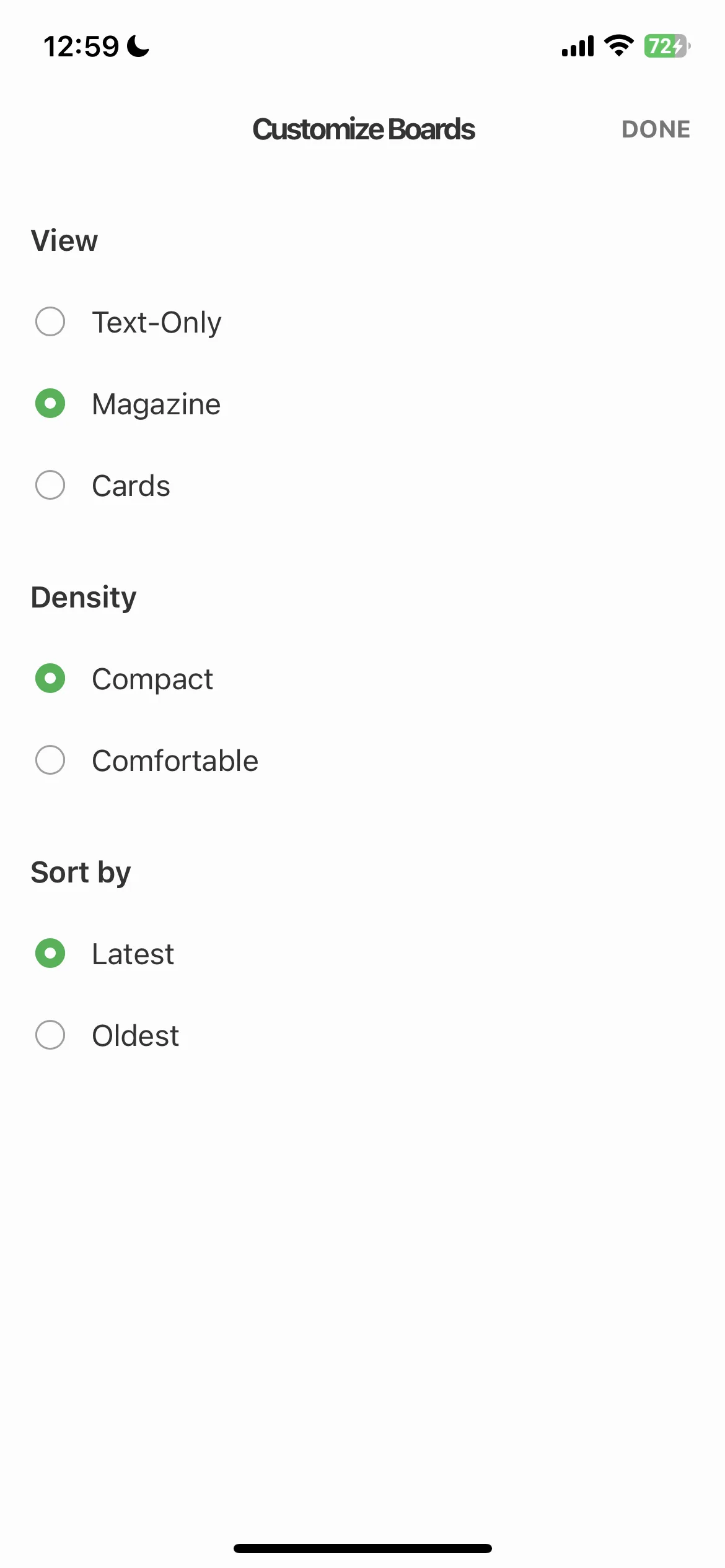This screenshot has width=725, height=1568.
Task: Tap the green Latest radio circle
Action: (x=50, y=953)
